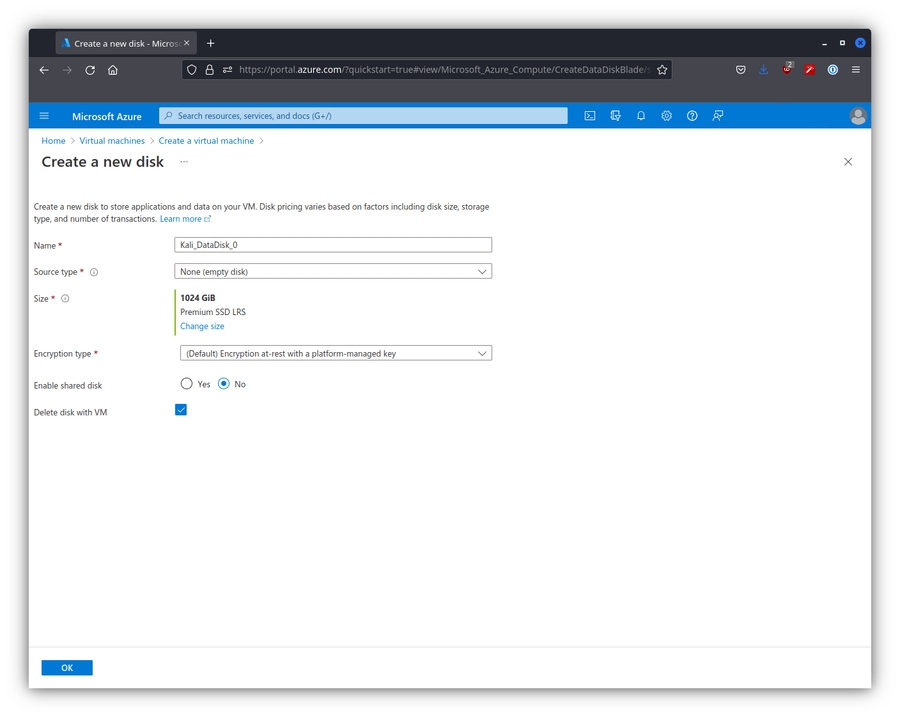900x717 pixels.
Task: Click the Change size link
Action: (202, 326)
